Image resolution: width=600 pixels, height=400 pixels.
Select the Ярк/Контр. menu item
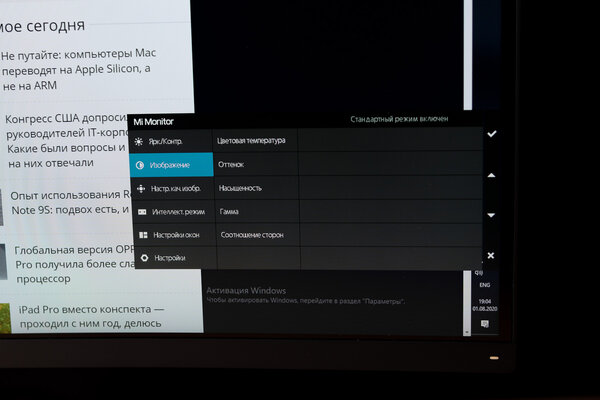[170, 141]
